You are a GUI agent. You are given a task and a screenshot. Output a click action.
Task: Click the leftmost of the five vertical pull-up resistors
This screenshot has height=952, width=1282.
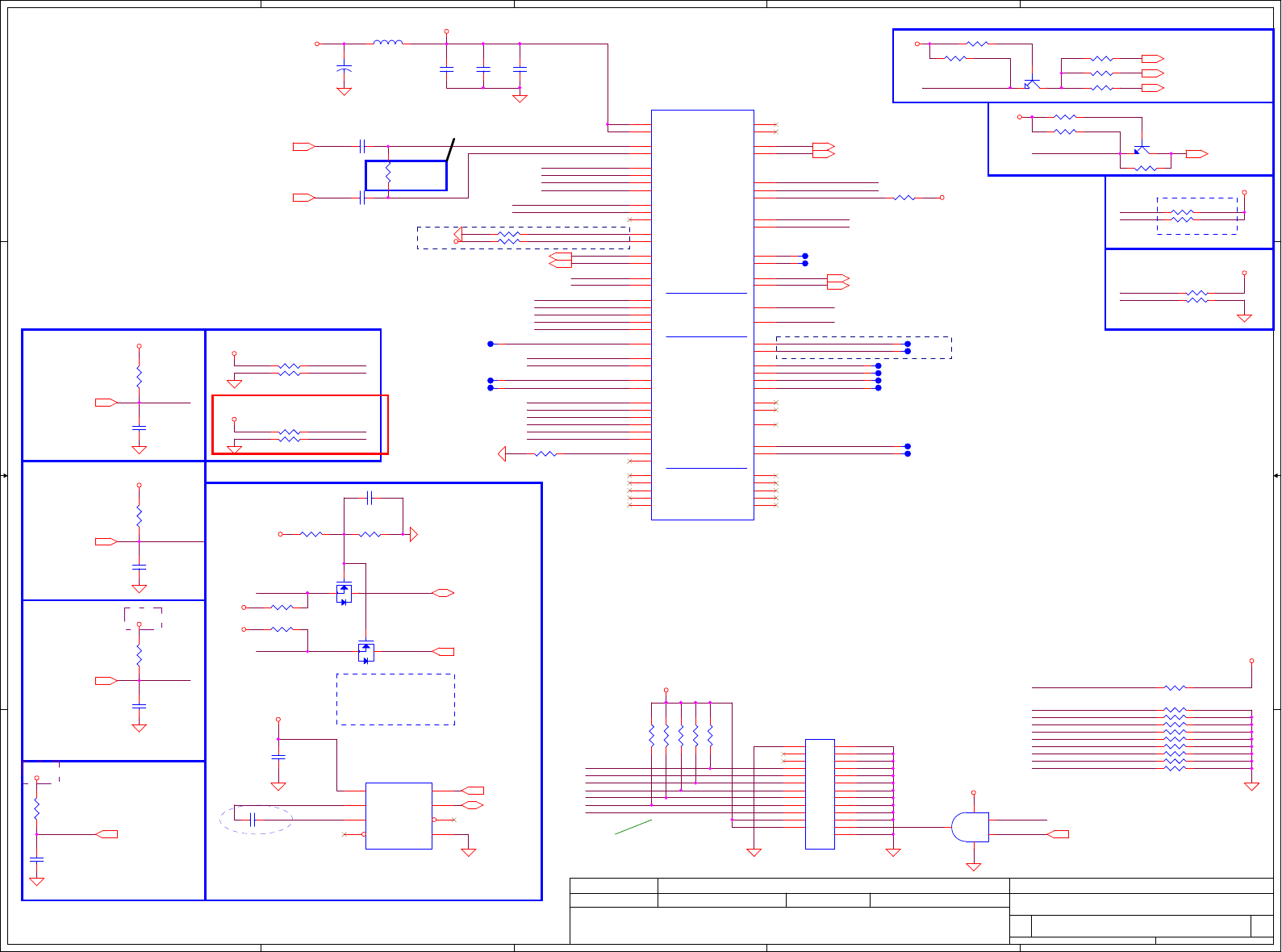tap(652, 736)
